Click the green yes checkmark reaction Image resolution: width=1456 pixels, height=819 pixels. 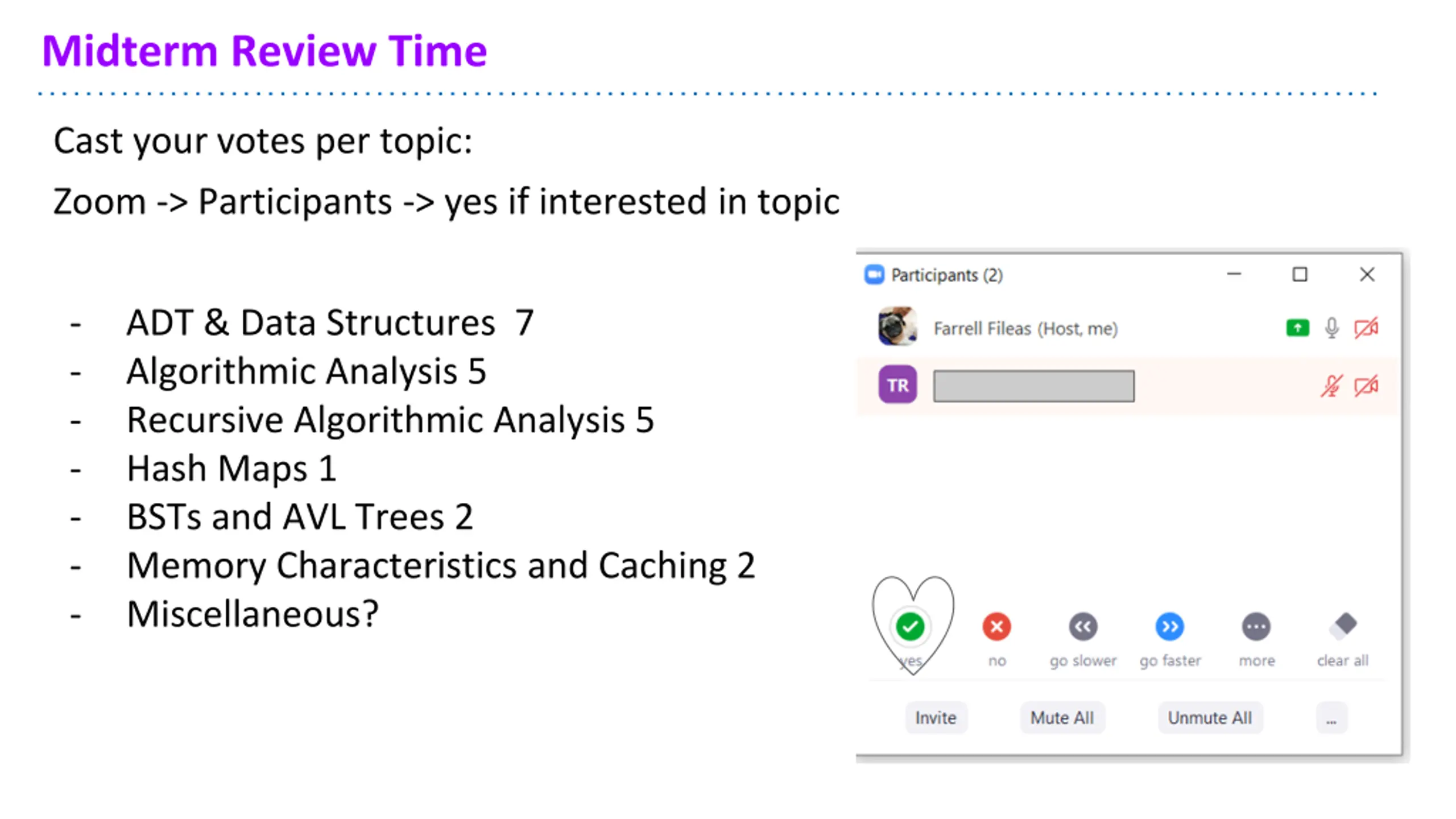pos(910,627)
